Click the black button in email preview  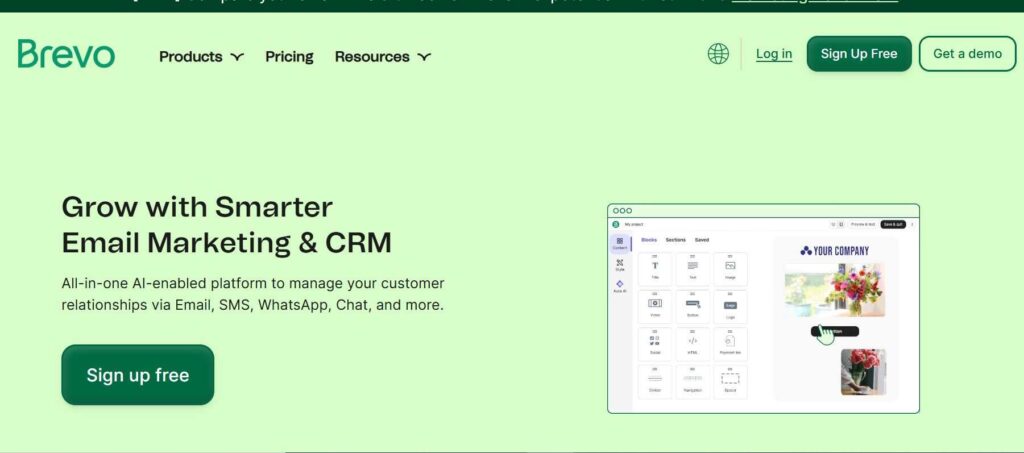835,331
